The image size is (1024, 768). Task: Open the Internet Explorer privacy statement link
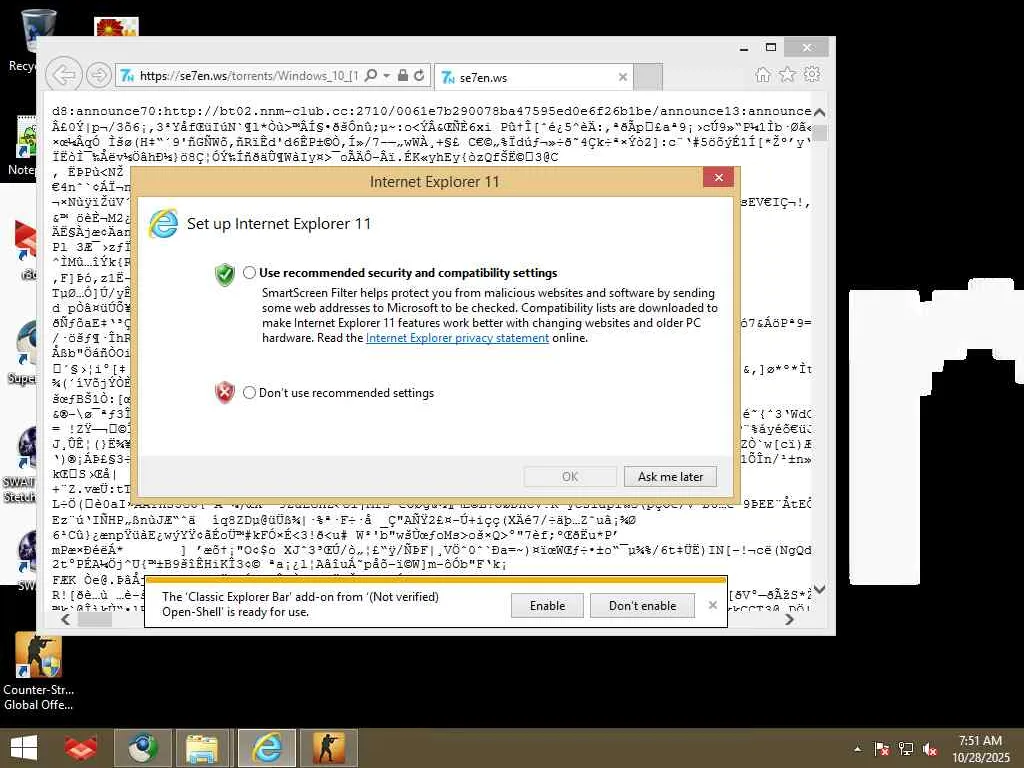tap(457, 338)
